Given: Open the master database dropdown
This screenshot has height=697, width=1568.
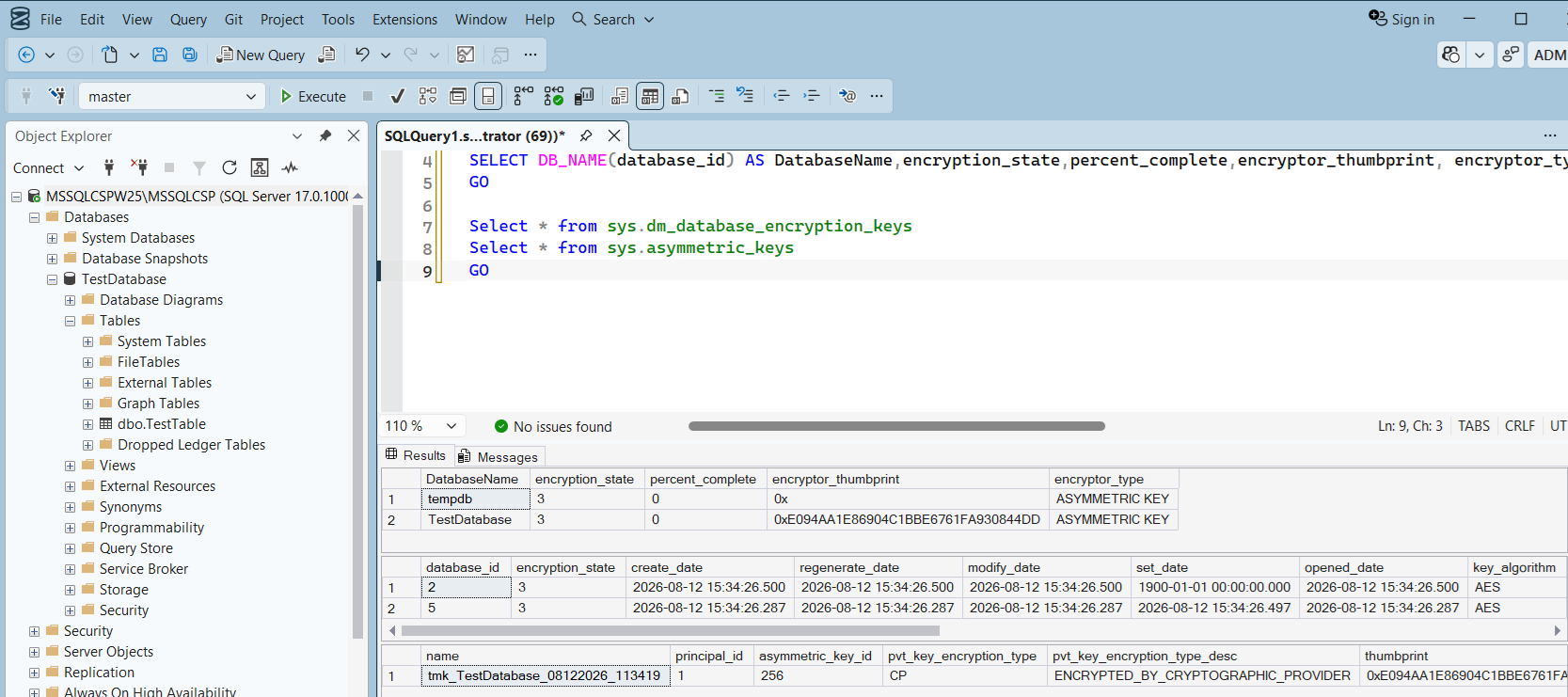Looking at the screenshot, I should (x=251, y=96).
